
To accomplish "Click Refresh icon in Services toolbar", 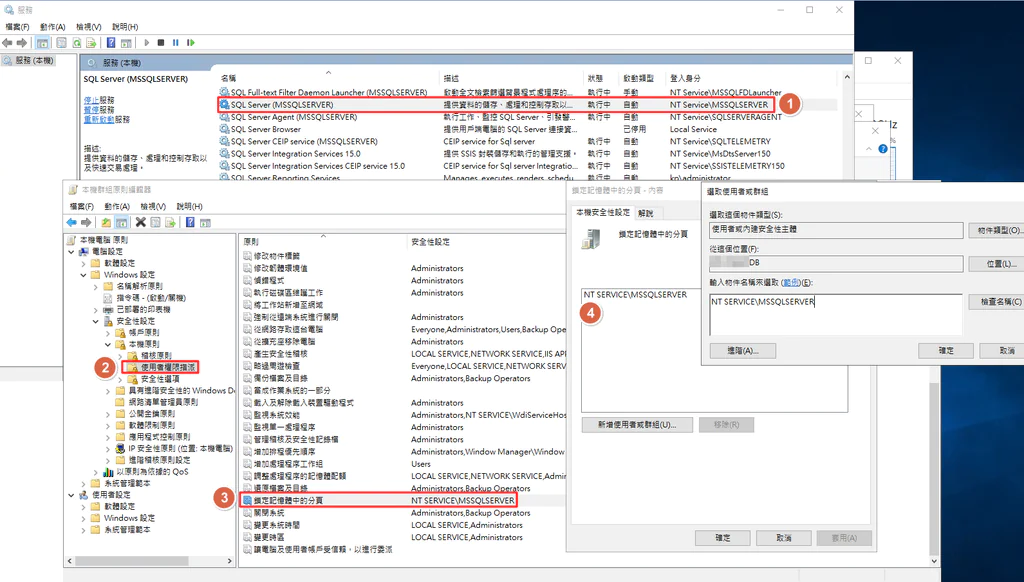I will point(76,42).
